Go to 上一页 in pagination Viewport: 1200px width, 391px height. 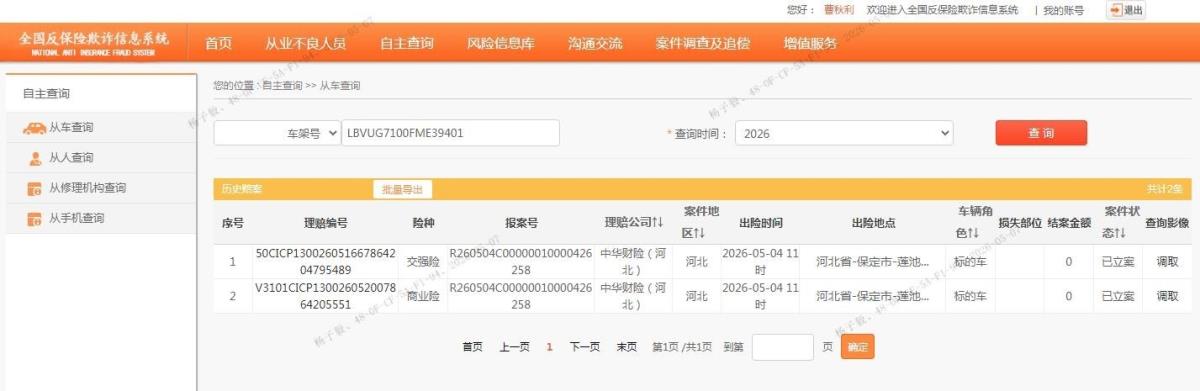pyautogui.click(x=514, y=347)
